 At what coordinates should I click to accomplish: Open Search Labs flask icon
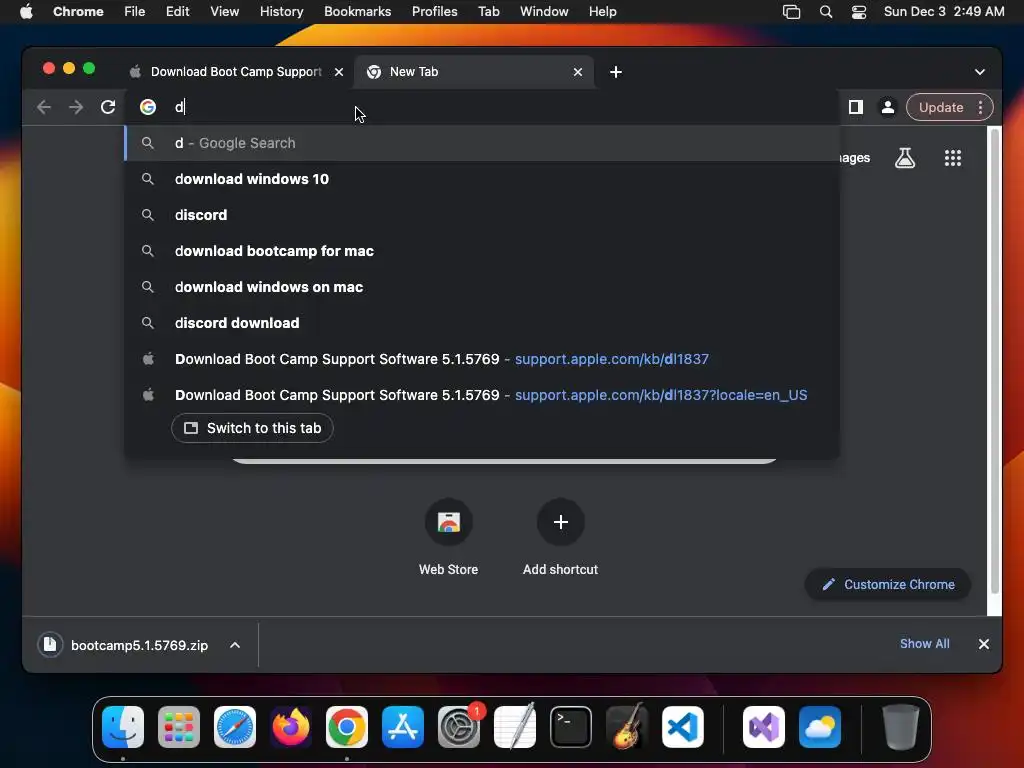tap(904, 157)
